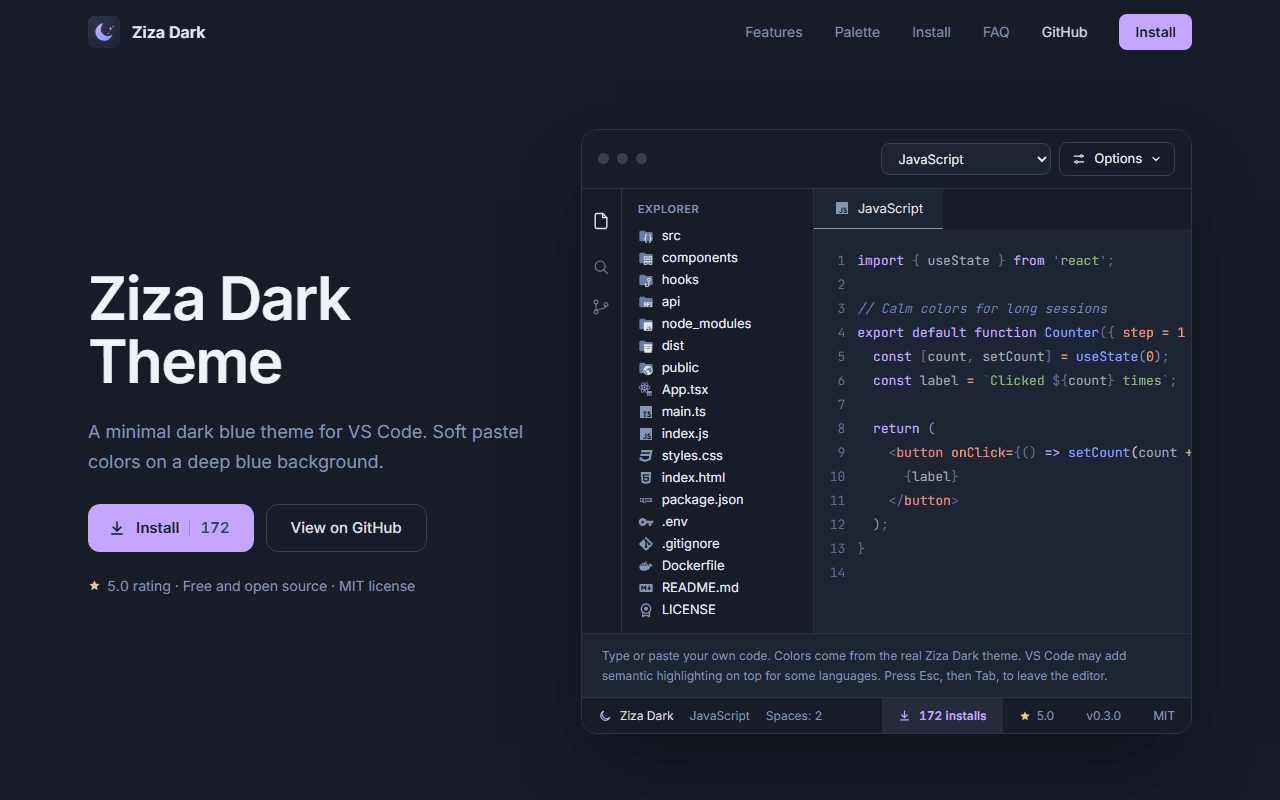Click the Docker whale icon beside Dockerfile
1280x800 pixels.
(646, 566)
